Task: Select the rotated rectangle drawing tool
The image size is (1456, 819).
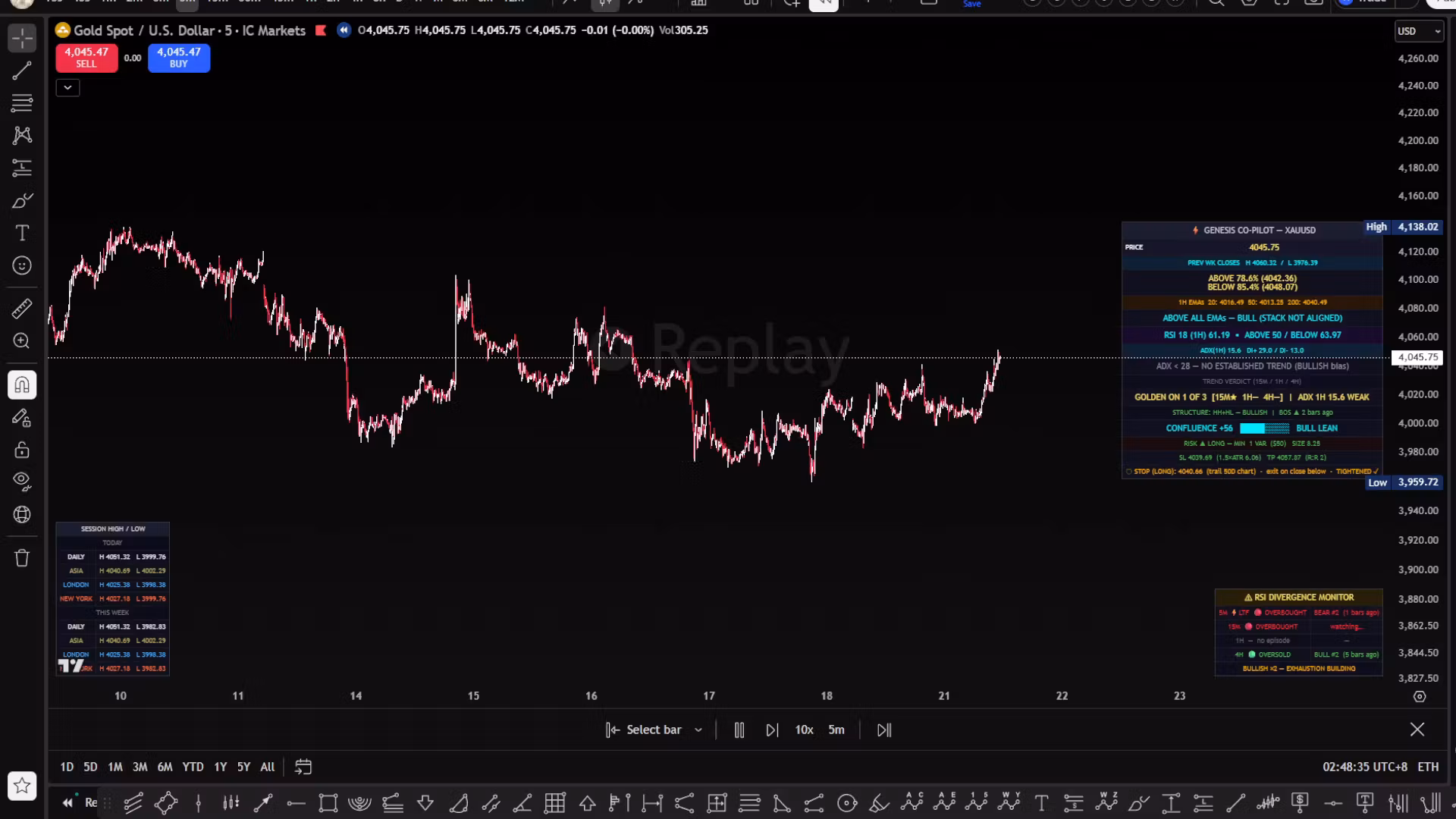Action: [x=166, y=802]
